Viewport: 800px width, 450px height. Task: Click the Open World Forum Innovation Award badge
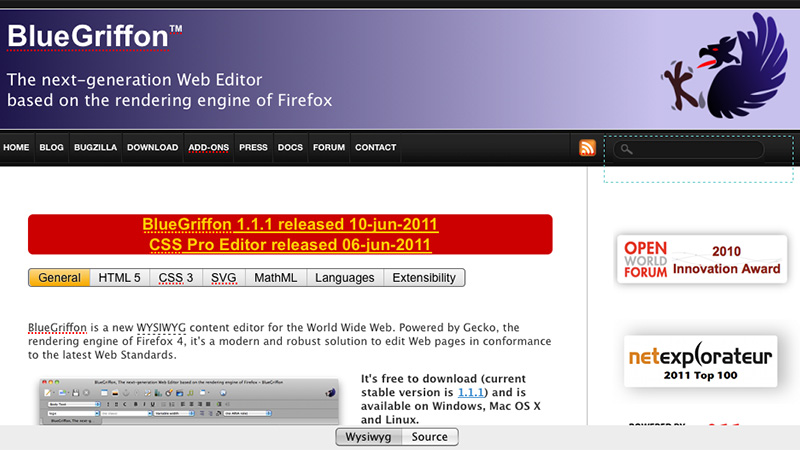pyautogui.click(x=702, y=259)
